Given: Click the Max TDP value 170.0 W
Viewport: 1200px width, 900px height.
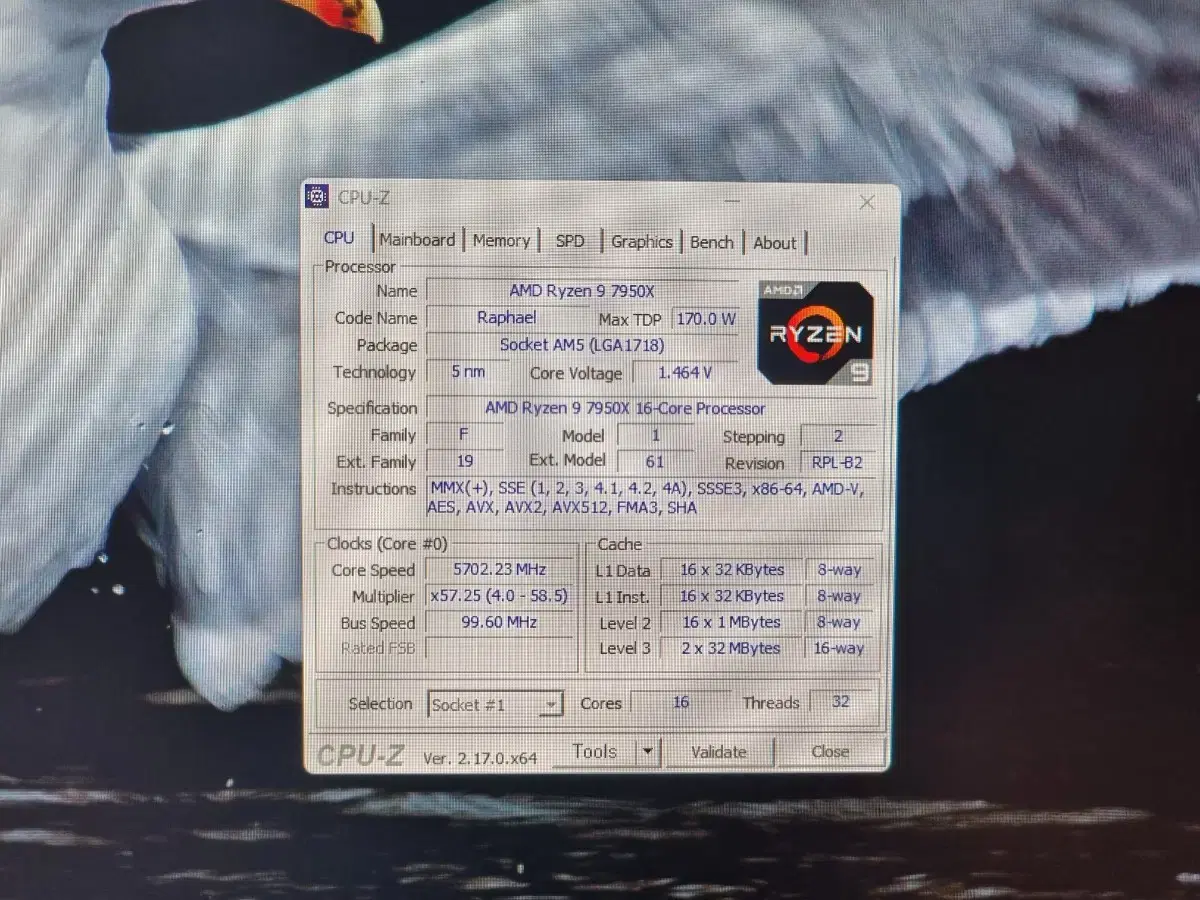Looking at the screenshot, I should pyautogui.click(x=706, y=320).
